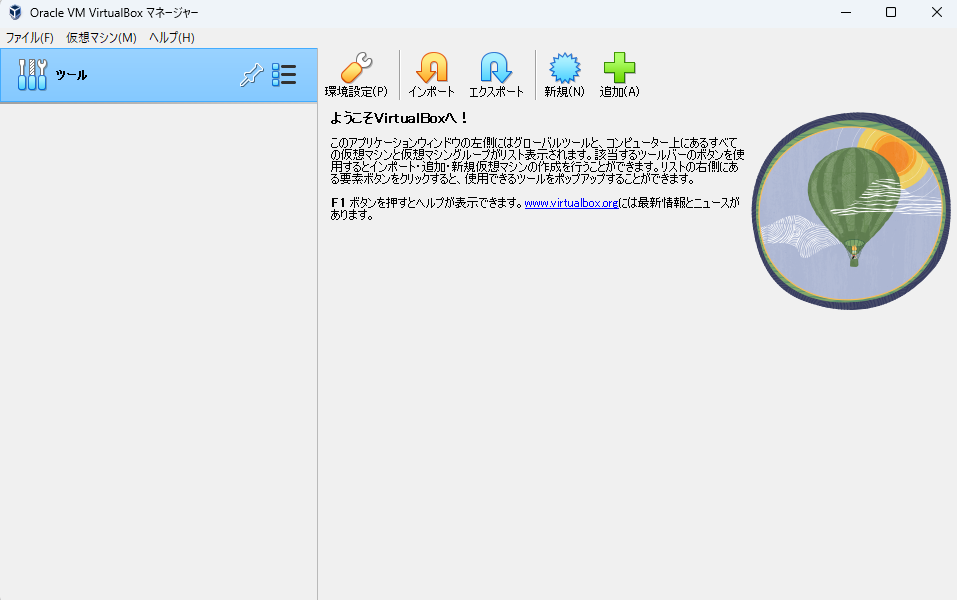Open the tools list menu icon

click(x=284, y=75)
